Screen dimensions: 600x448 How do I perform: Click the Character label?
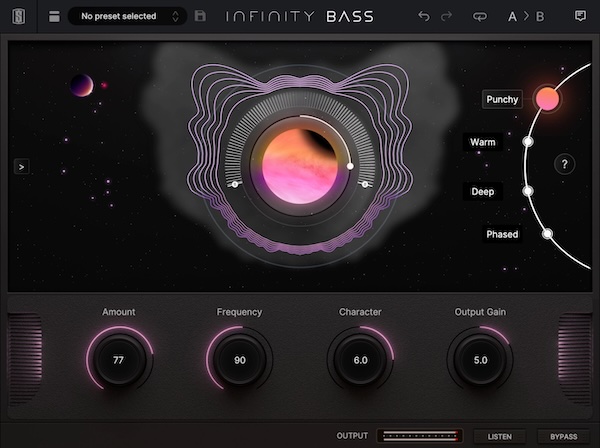point(360,312)
